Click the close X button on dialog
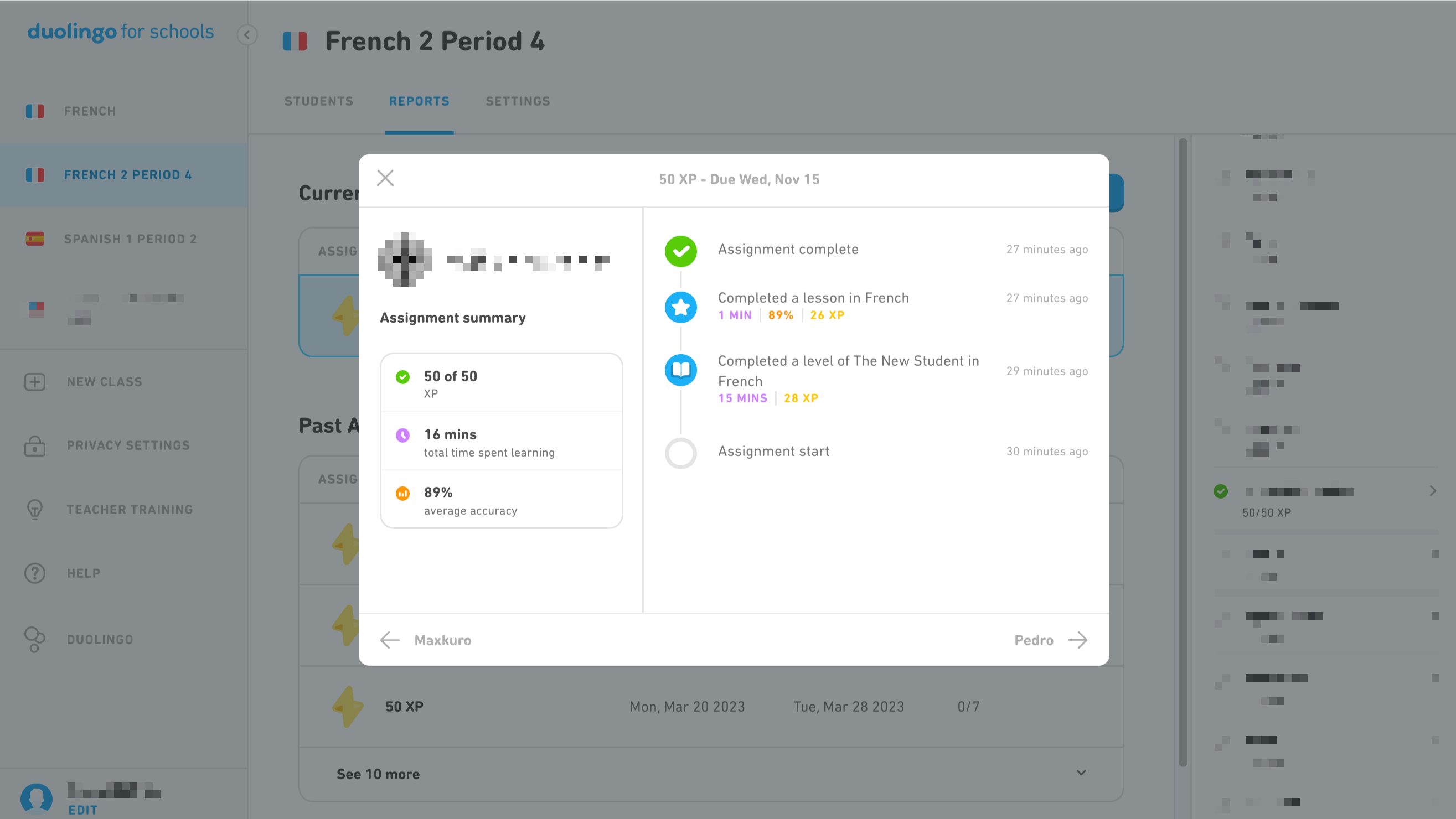This screenshot has height=819, width=1456. tap(385, 178)
